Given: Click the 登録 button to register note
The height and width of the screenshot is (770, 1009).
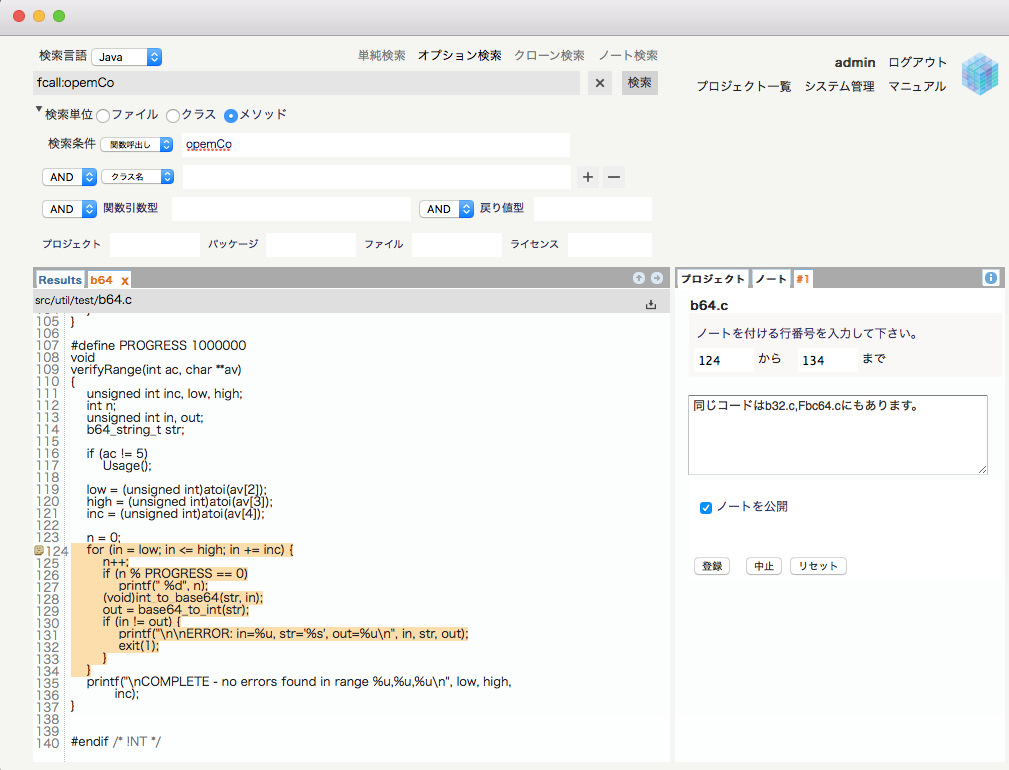Looking at the screenshot, I should tap(712, 566).
